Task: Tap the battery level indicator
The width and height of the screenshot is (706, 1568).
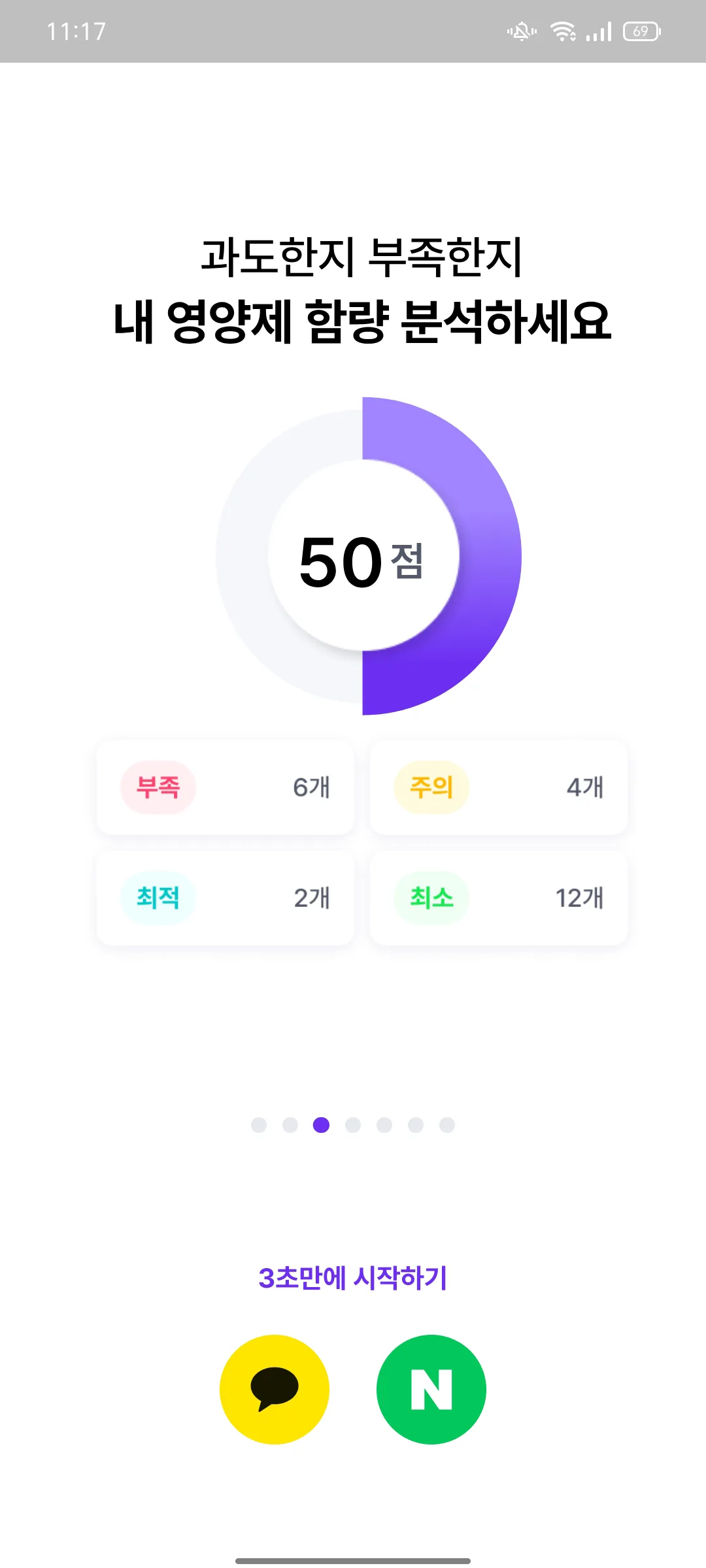Action: [642, 31]
